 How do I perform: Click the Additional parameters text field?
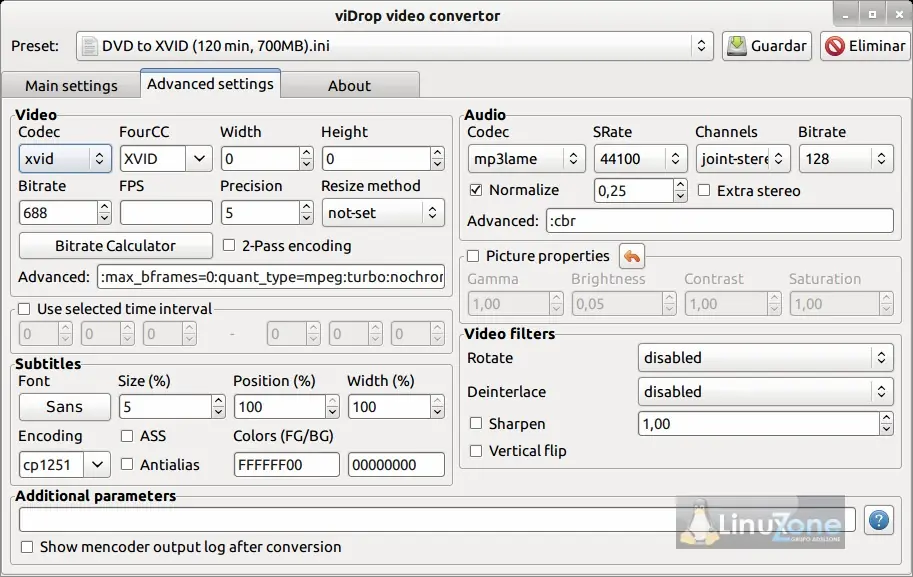click(437, 519)
